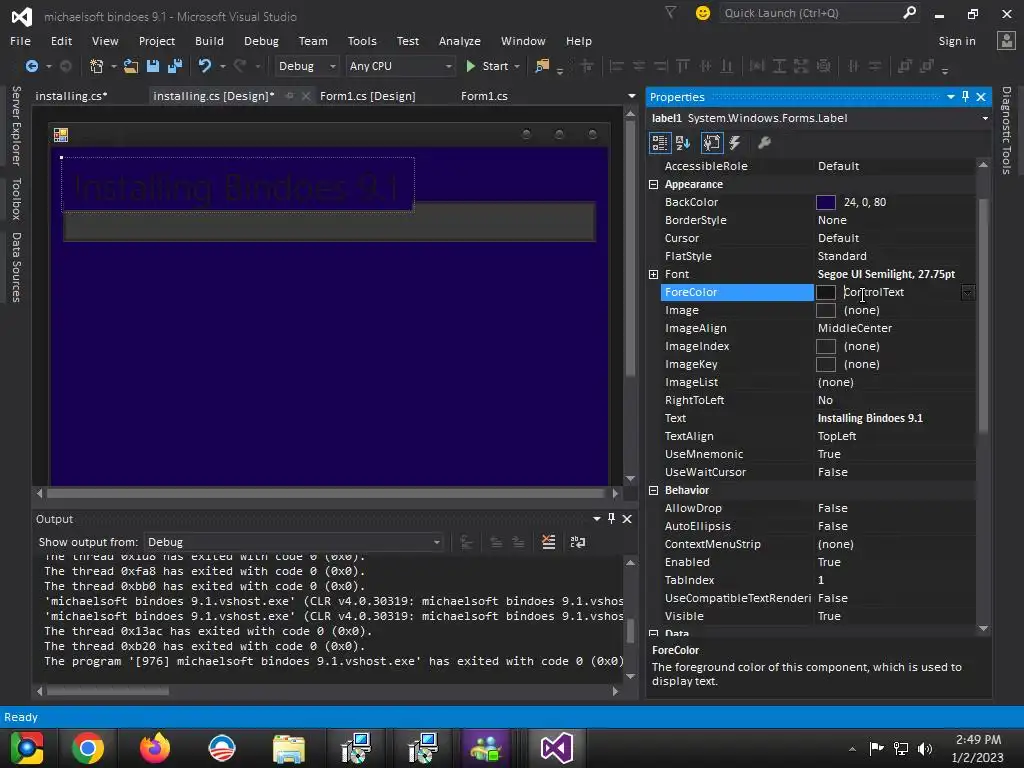Open the ForeColor value dropdown arrow

[968, 293]
